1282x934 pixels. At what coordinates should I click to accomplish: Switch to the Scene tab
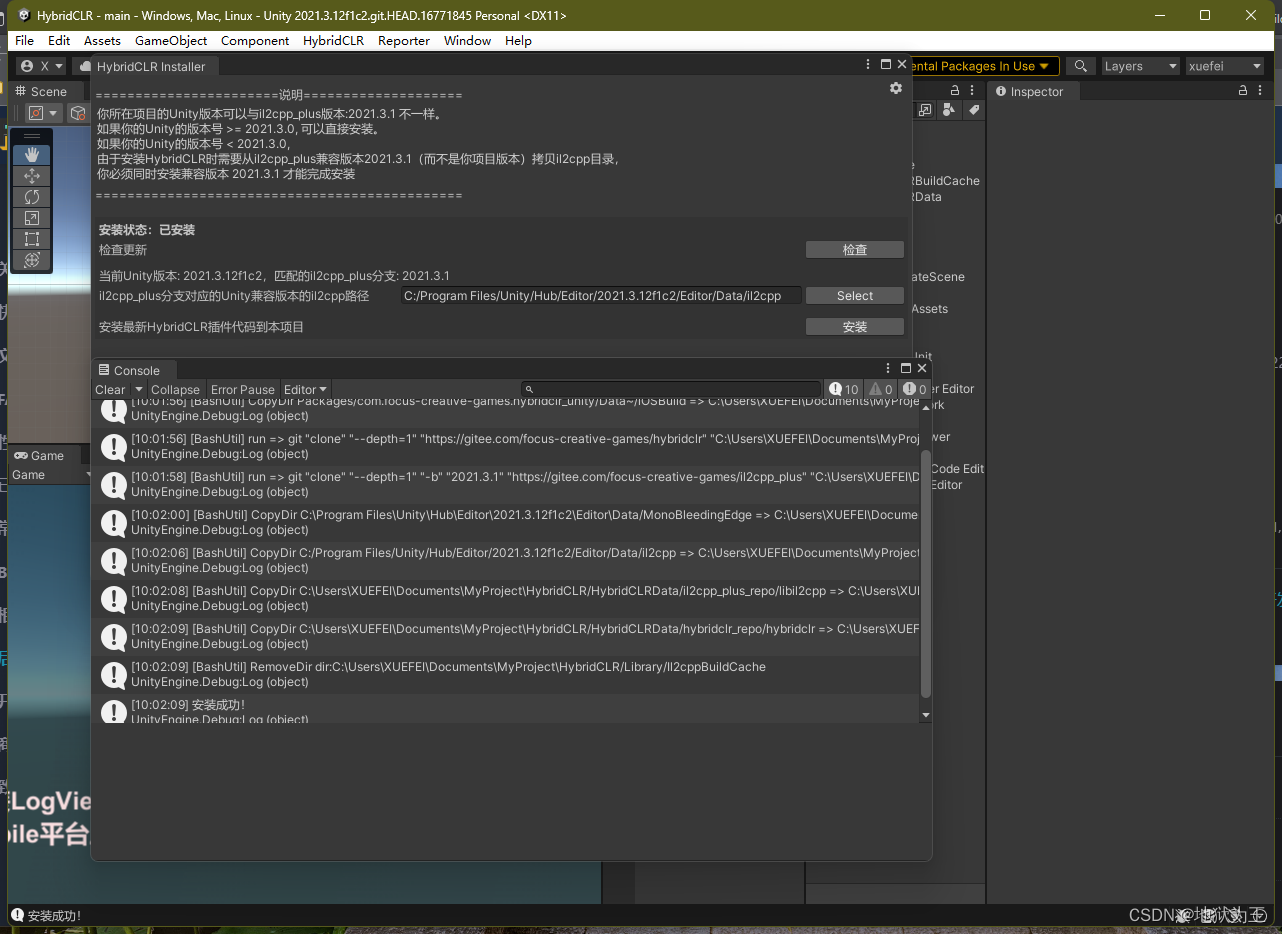click(x=41, y=91)
